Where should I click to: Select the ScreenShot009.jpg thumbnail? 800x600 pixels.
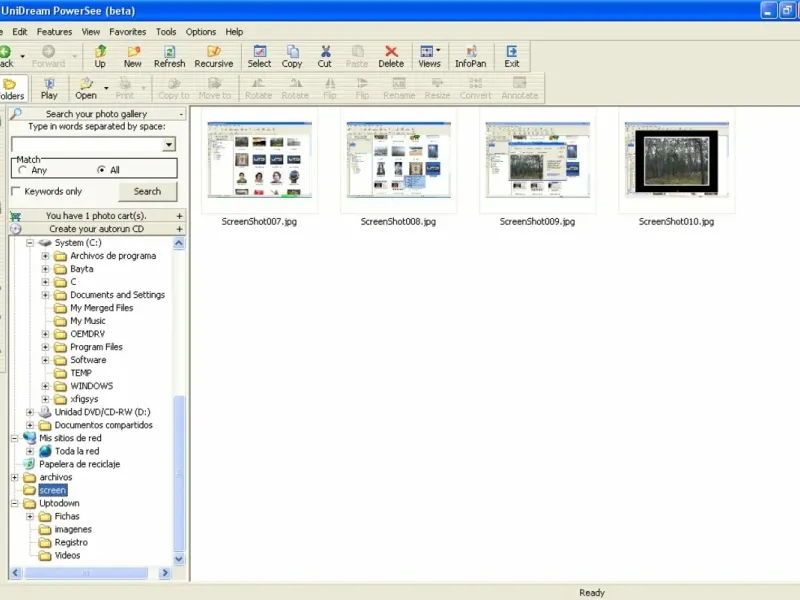tap(537, 161)
